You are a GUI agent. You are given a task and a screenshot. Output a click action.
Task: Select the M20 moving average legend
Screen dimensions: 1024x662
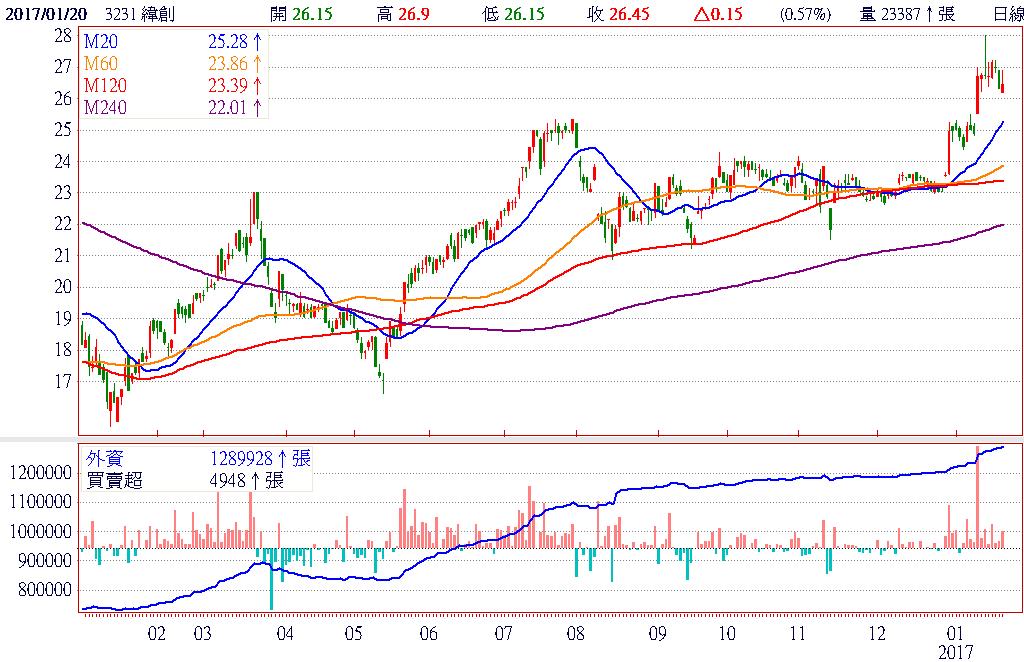(x=101, y=41)
